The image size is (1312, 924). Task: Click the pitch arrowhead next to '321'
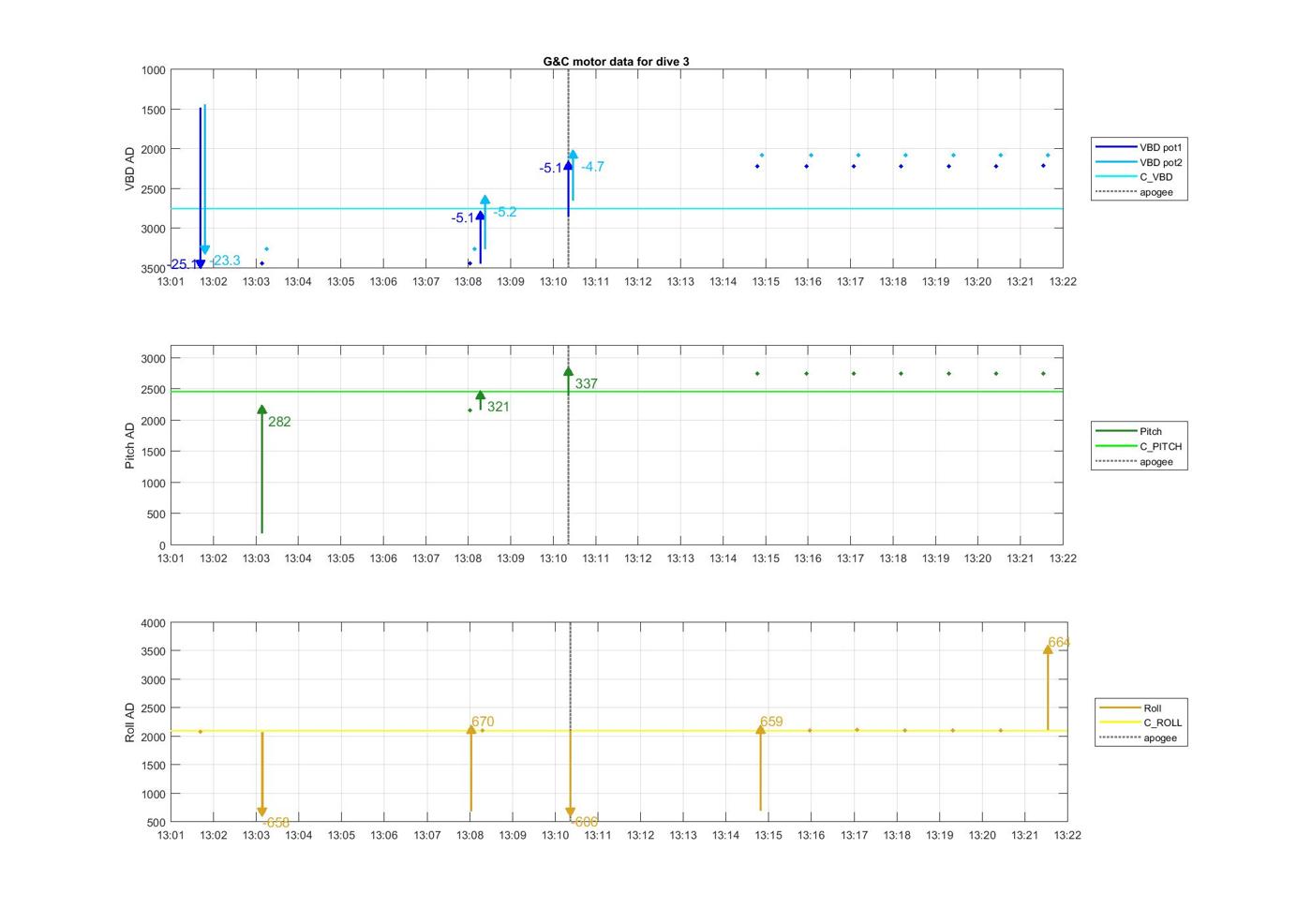(481, 395)
